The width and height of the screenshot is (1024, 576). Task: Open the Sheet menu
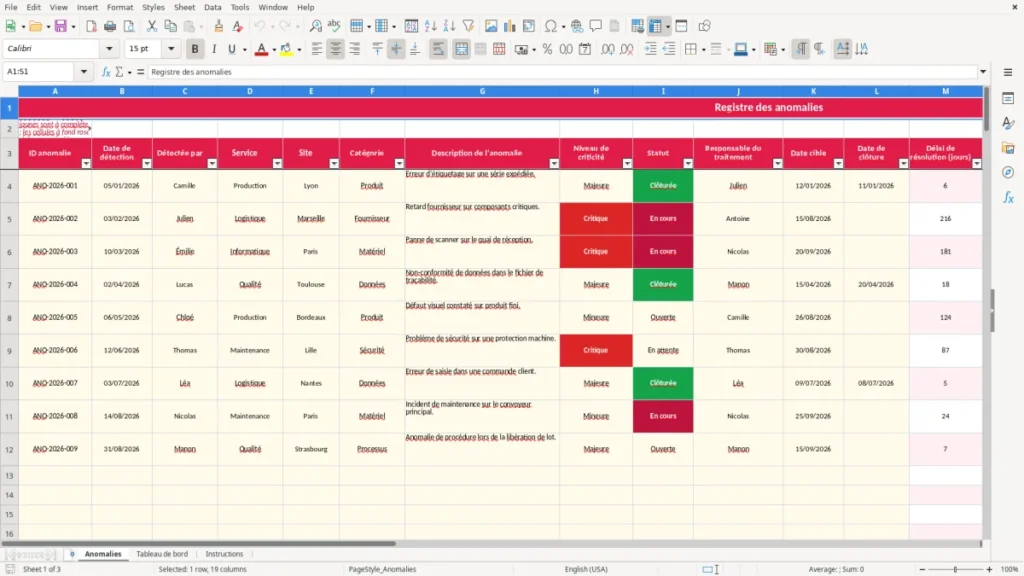coord(184,7)
